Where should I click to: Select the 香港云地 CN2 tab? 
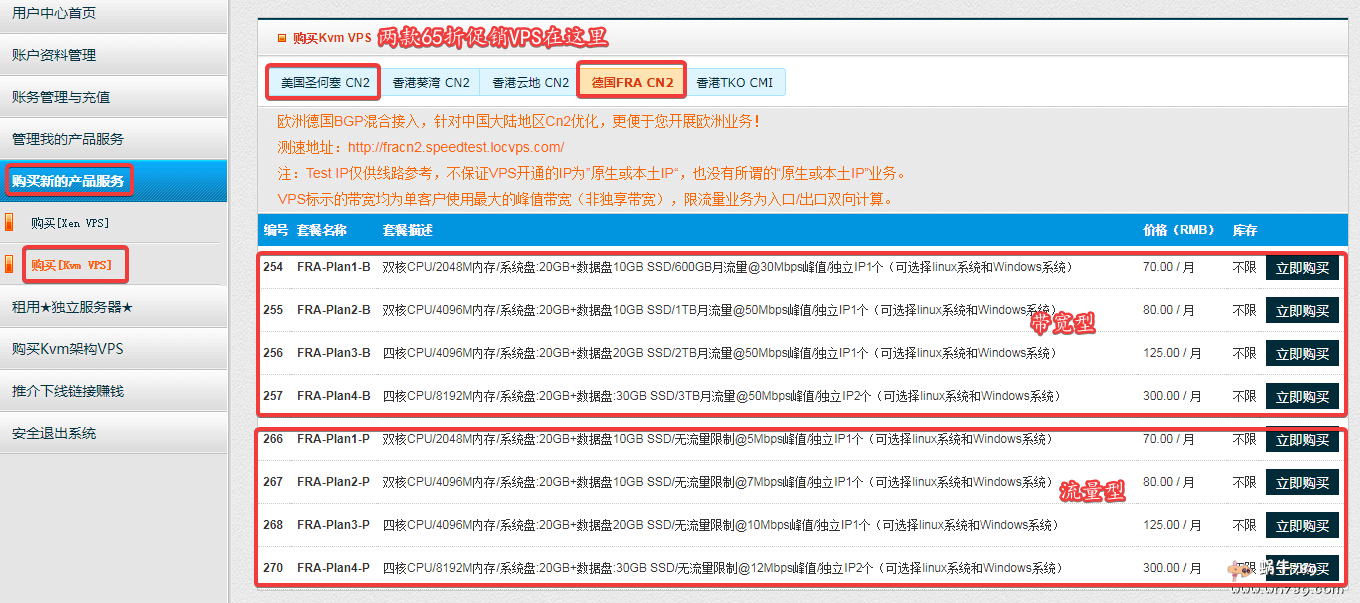point(530,82)
